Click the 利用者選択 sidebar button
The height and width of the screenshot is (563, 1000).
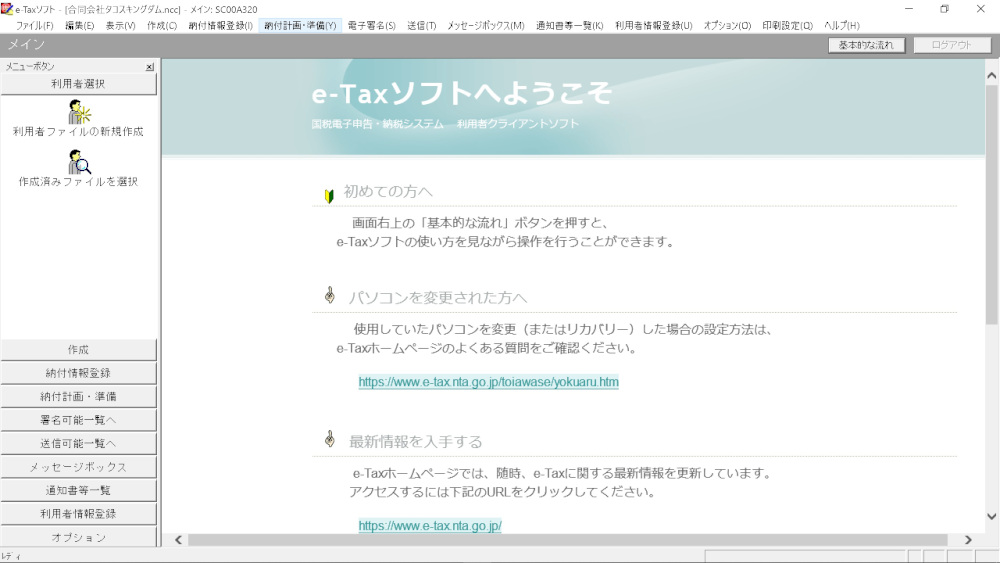(78, 84)
